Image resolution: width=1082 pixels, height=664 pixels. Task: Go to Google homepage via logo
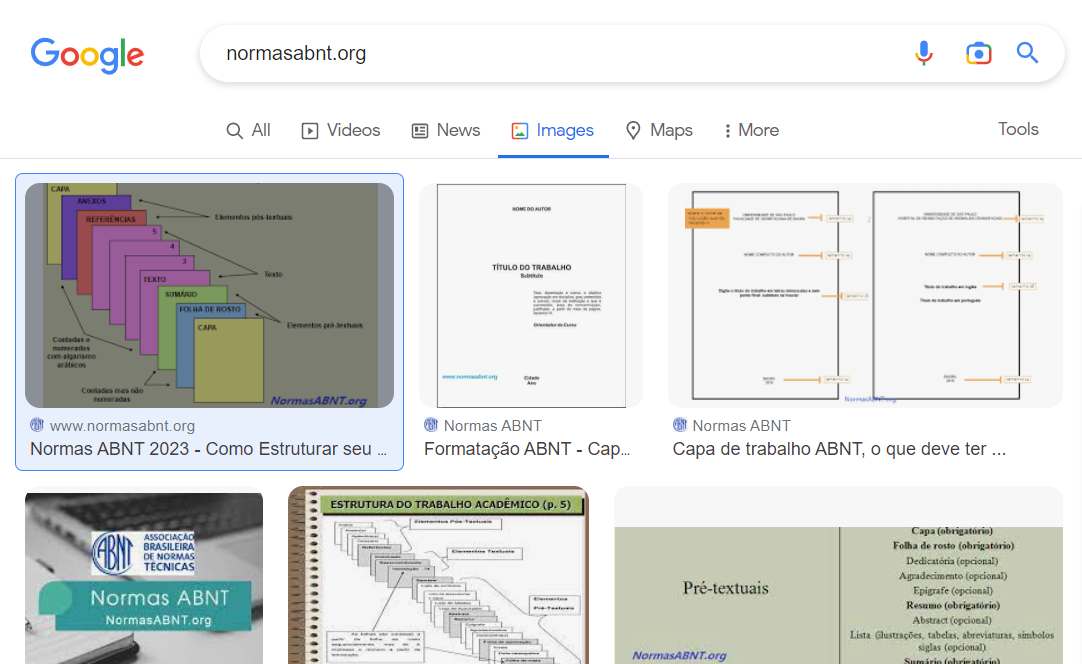pos(87,54)
